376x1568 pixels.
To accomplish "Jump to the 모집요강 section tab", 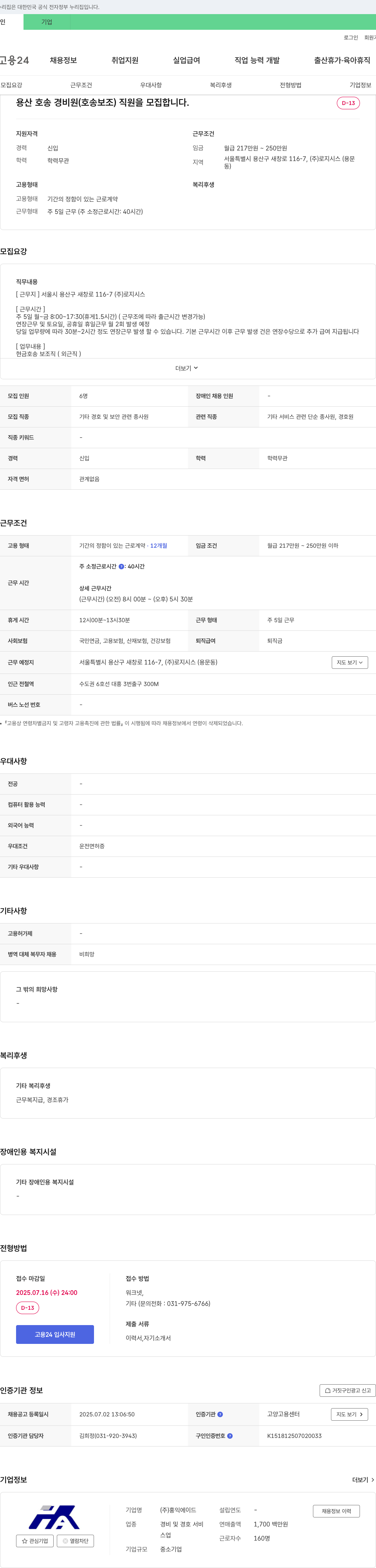I will click(11, 85).
